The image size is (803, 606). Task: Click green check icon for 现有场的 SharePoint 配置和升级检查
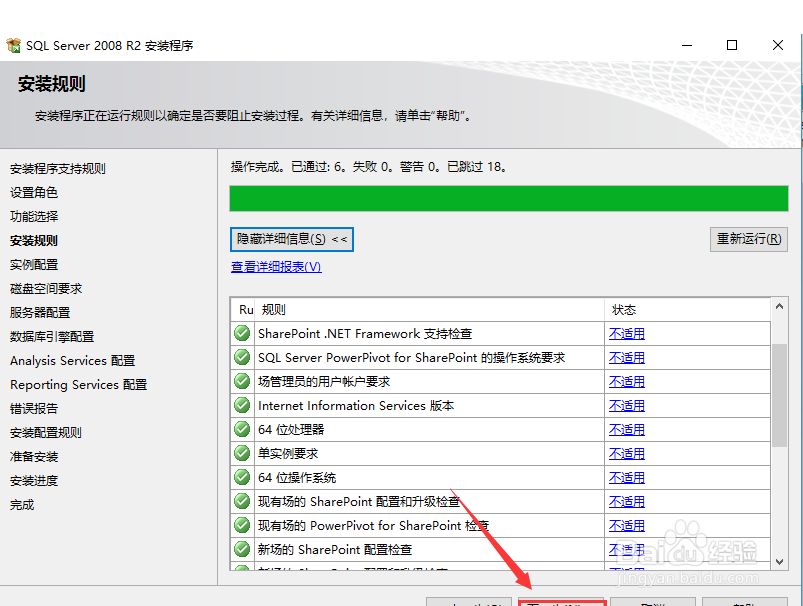[x=242, y=501]
